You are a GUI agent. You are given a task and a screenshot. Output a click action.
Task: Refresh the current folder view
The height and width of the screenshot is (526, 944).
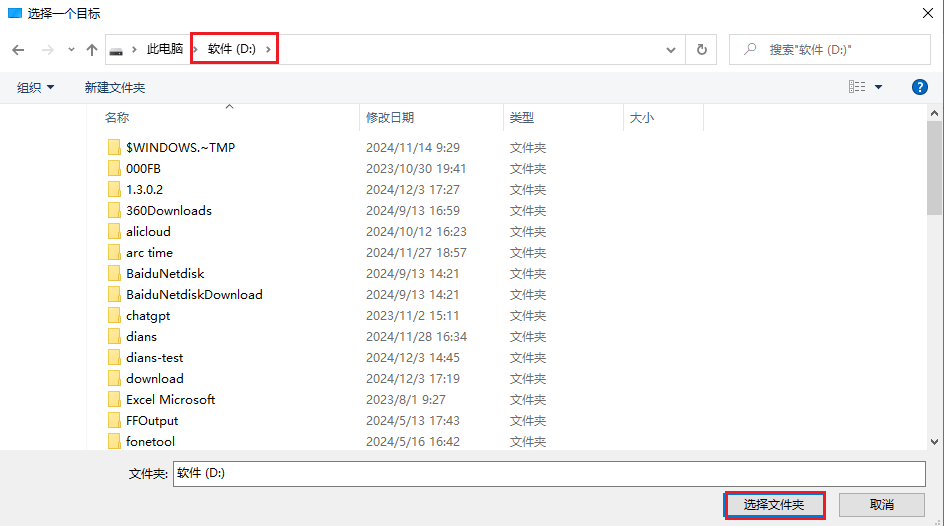pos(701,49)
